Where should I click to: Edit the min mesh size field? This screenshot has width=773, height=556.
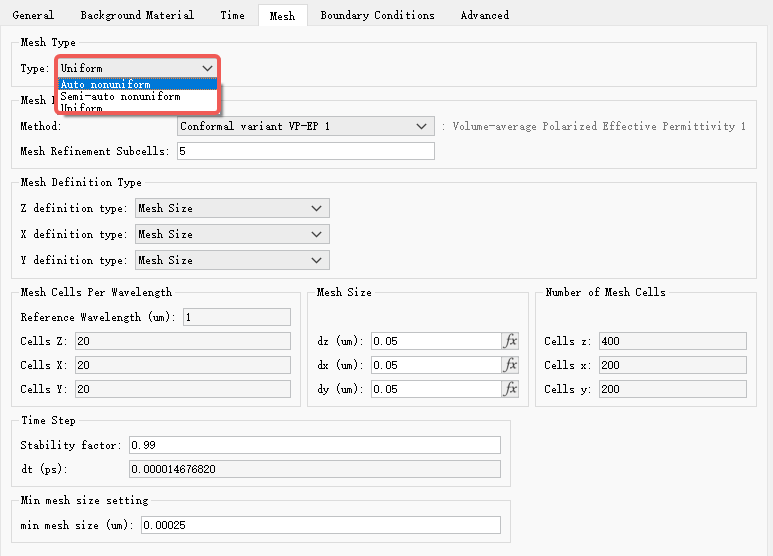(321, 525)
